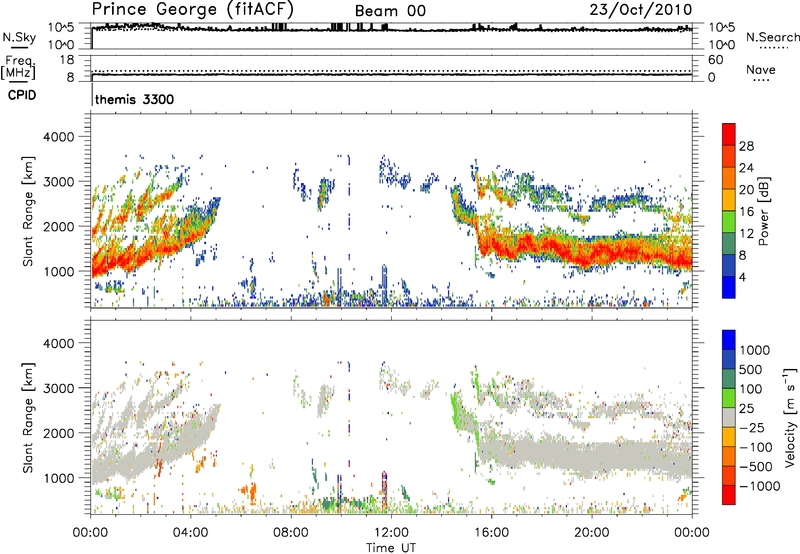The width and height of the screenshot is (800, 554).
Task: Pick the gray -25 to 25 velocity segment
Action: 729,417
